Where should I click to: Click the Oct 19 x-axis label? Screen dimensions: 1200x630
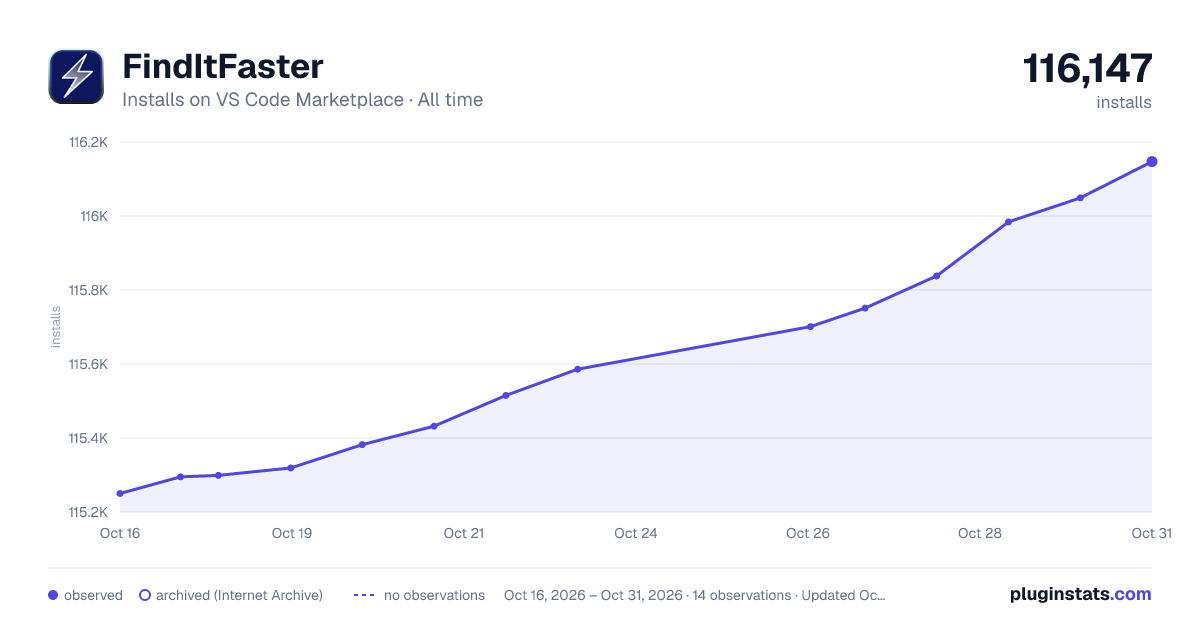[292, 533]
